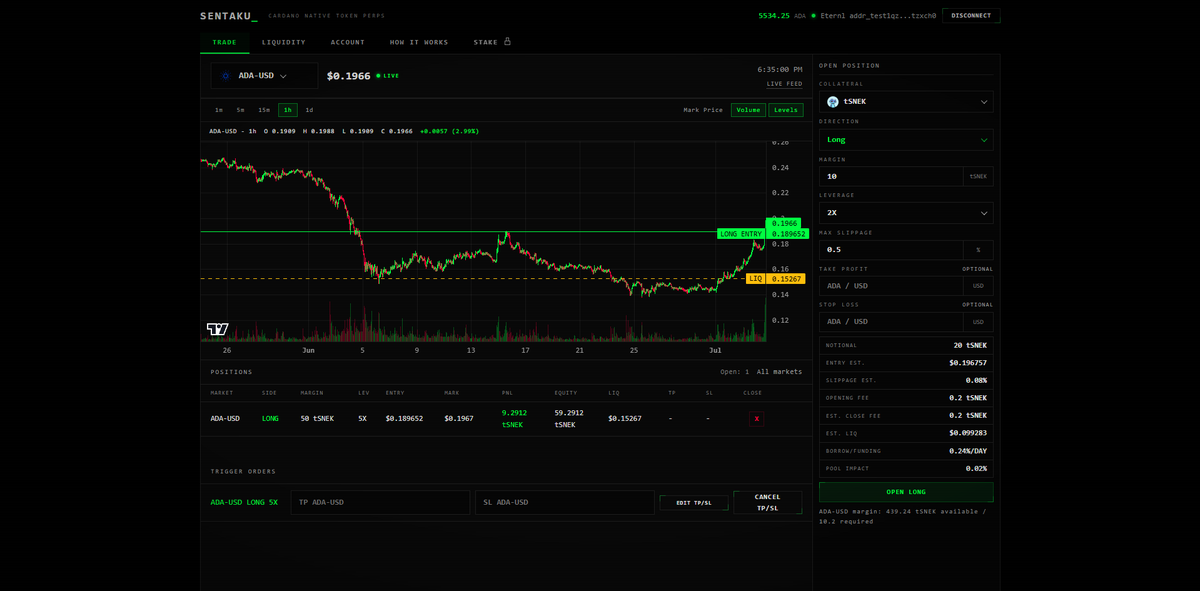Image resolution: width=1200 pixels, height=591 pixels.
Task: Click the Pool Impact 0.02% value
Action: 976,468
